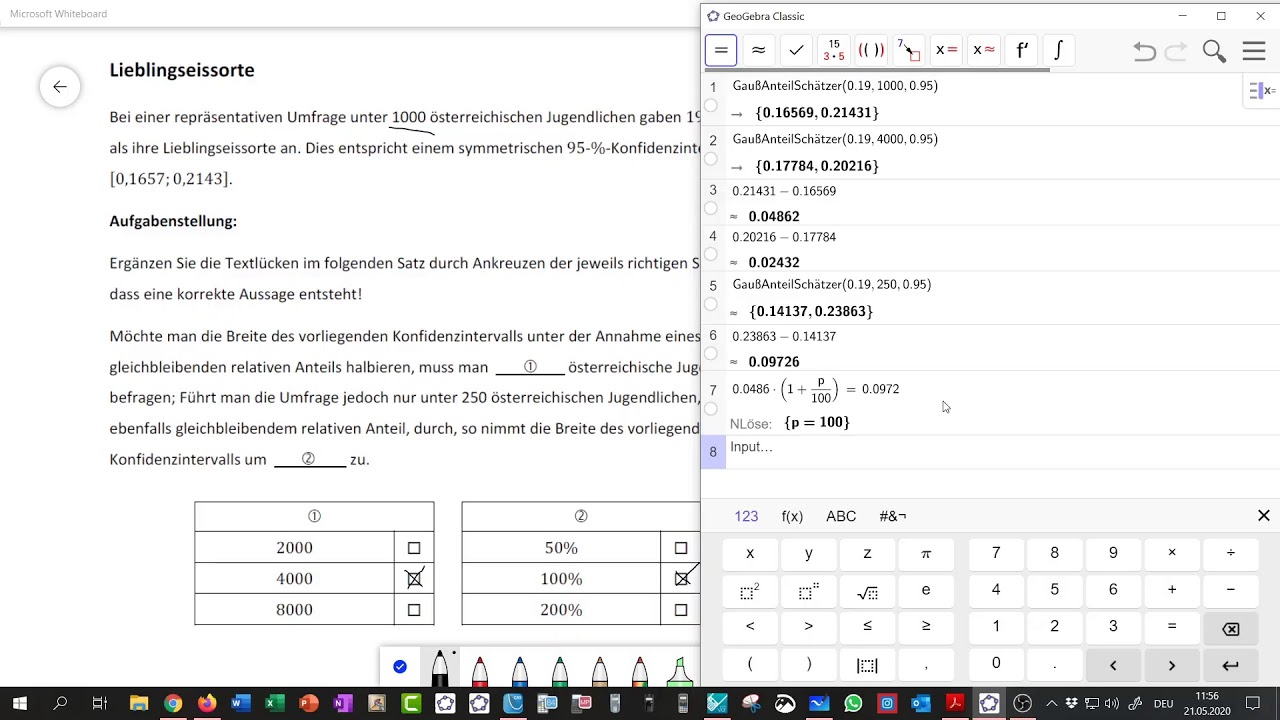
Task: Tap the x key on keyboard
Action: coord(750,553)
